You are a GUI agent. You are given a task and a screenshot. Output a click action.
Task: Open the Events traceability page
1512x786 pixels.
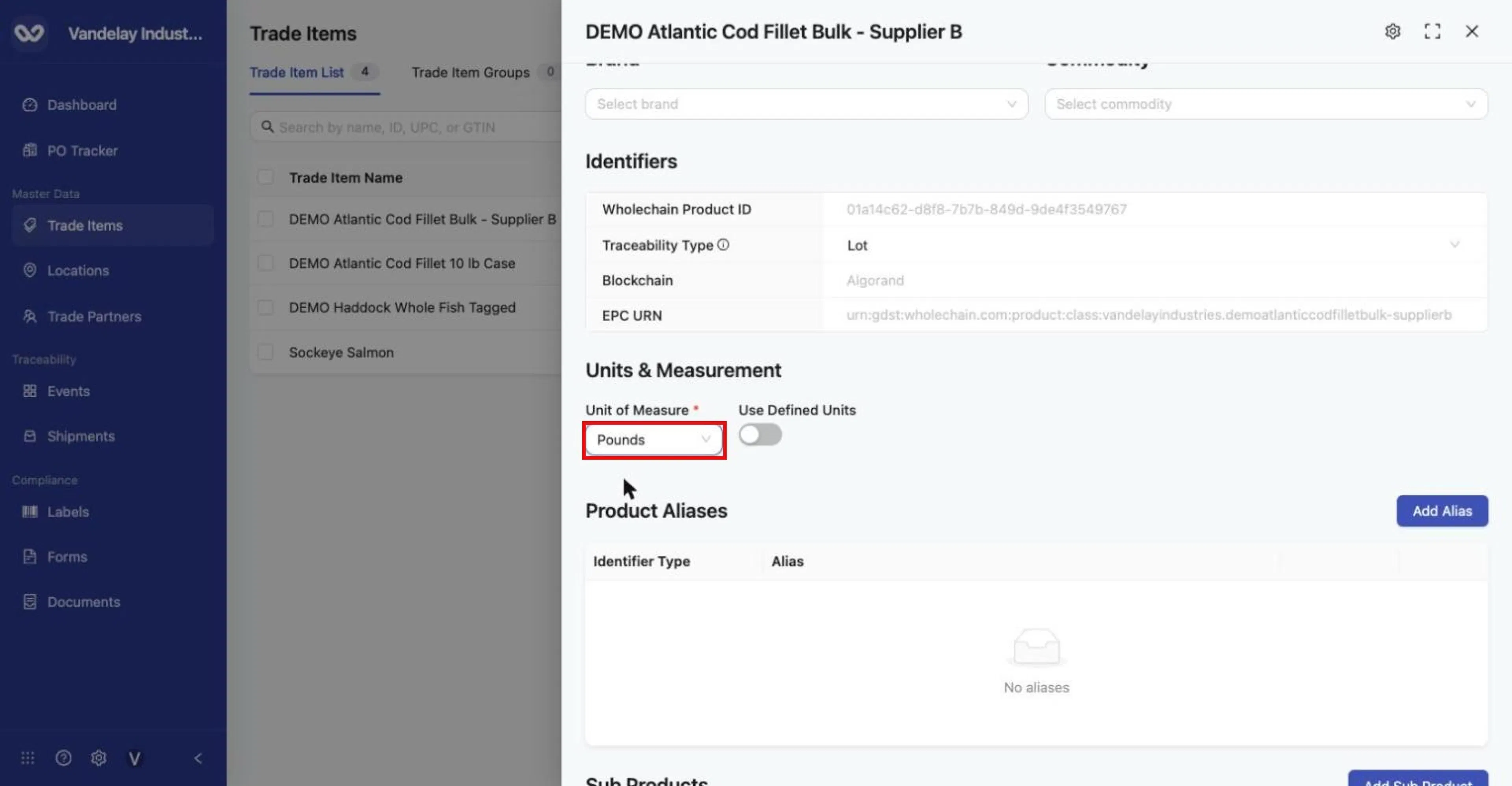click(68, 391)
